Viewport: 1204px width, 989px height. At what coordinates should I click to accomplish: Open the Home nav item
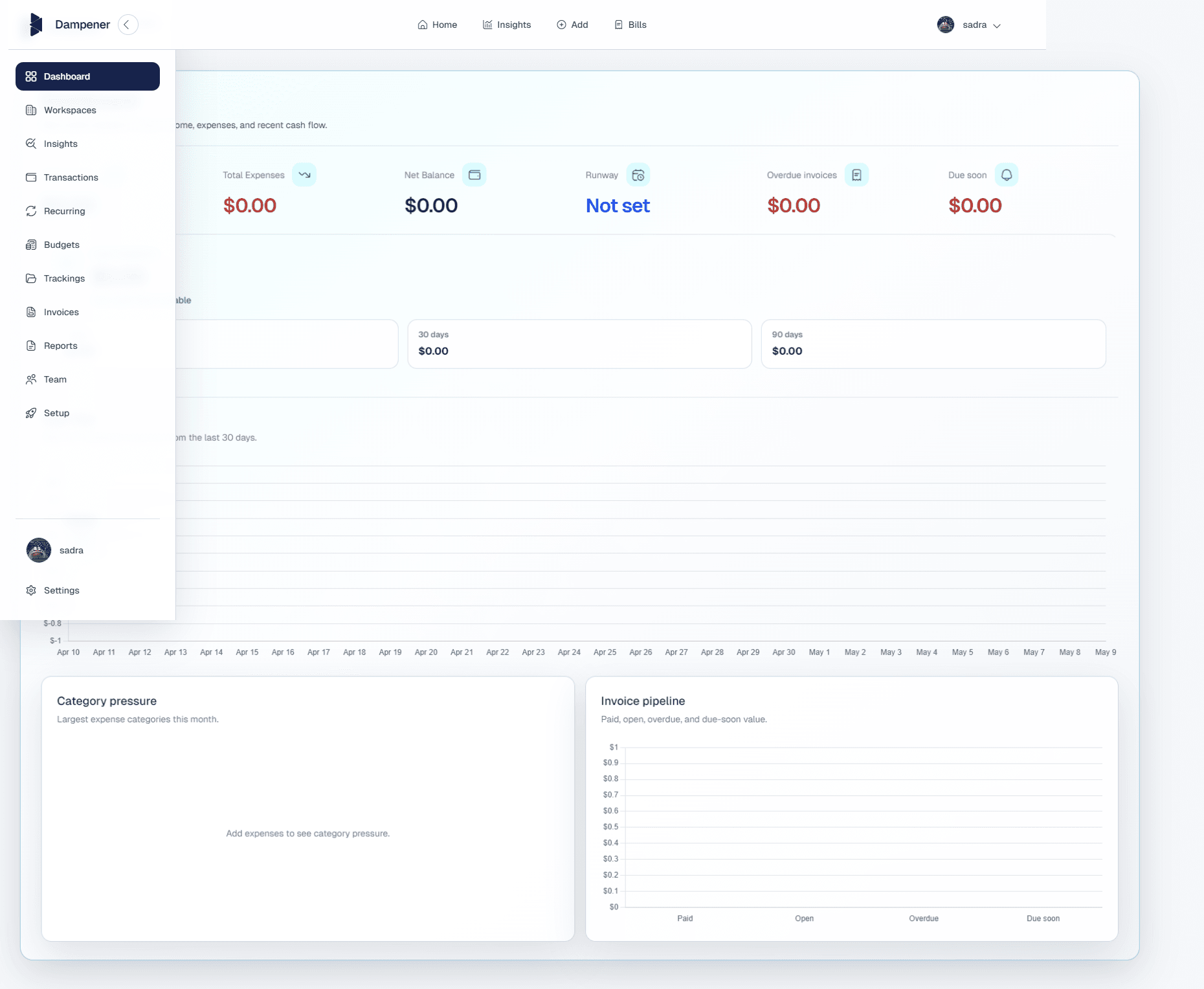pos(437,25)
